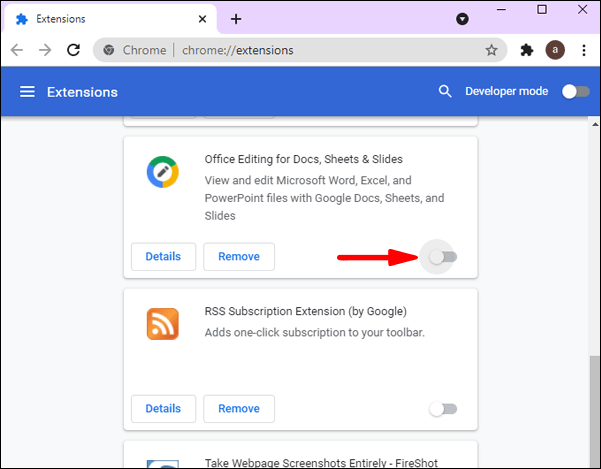Click the Chrome site info icon
601x469 pixels.
point(109,50)
